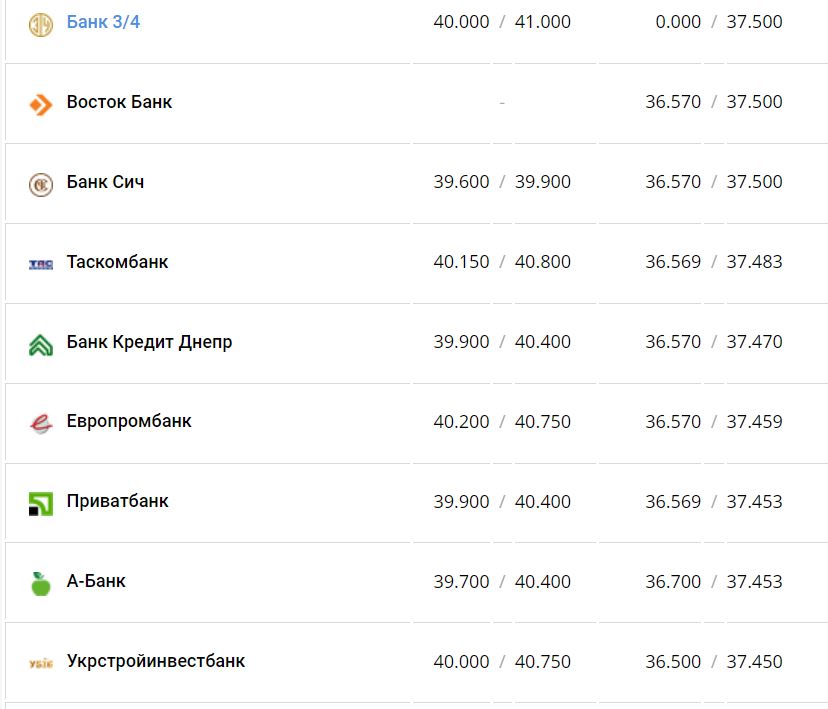828x709 pixels.
Task: Open the Европромбанк name link
Action: (129, 421)
